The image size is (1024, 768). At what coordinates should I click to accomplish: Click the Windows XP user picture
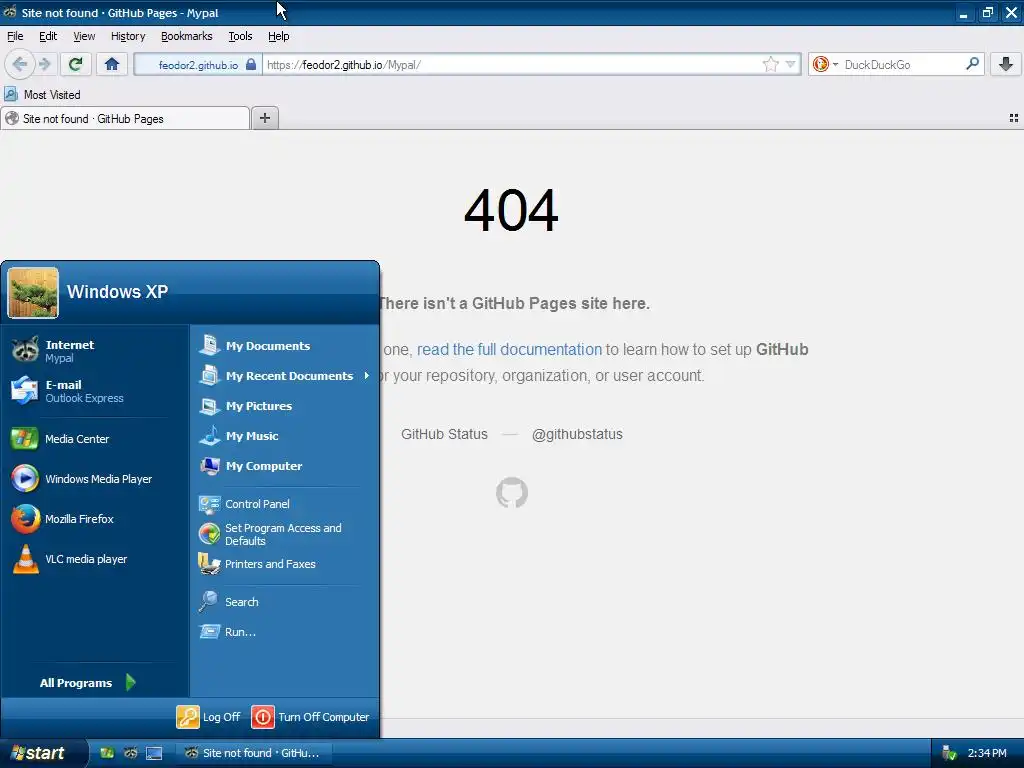pyautogui.click(x=33, y=293)
